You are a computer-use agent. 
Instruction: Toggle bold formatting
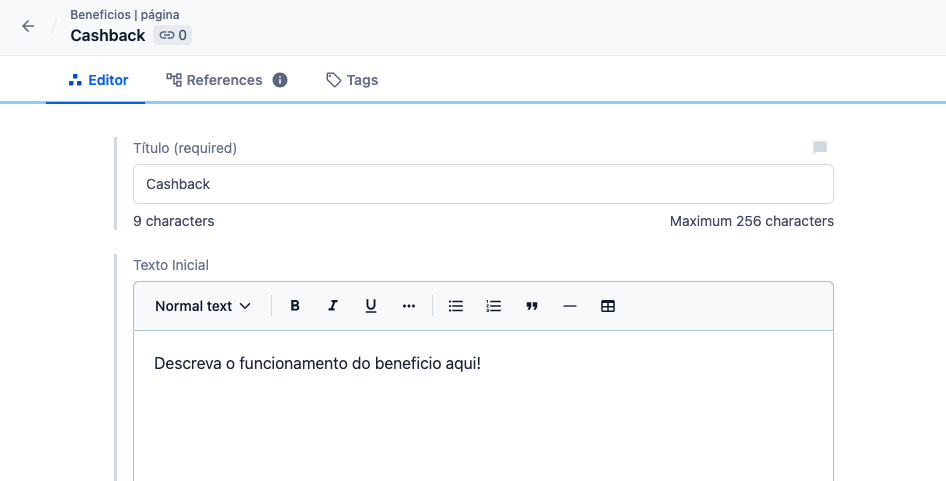pyautogui.click(x=295, y=306)
